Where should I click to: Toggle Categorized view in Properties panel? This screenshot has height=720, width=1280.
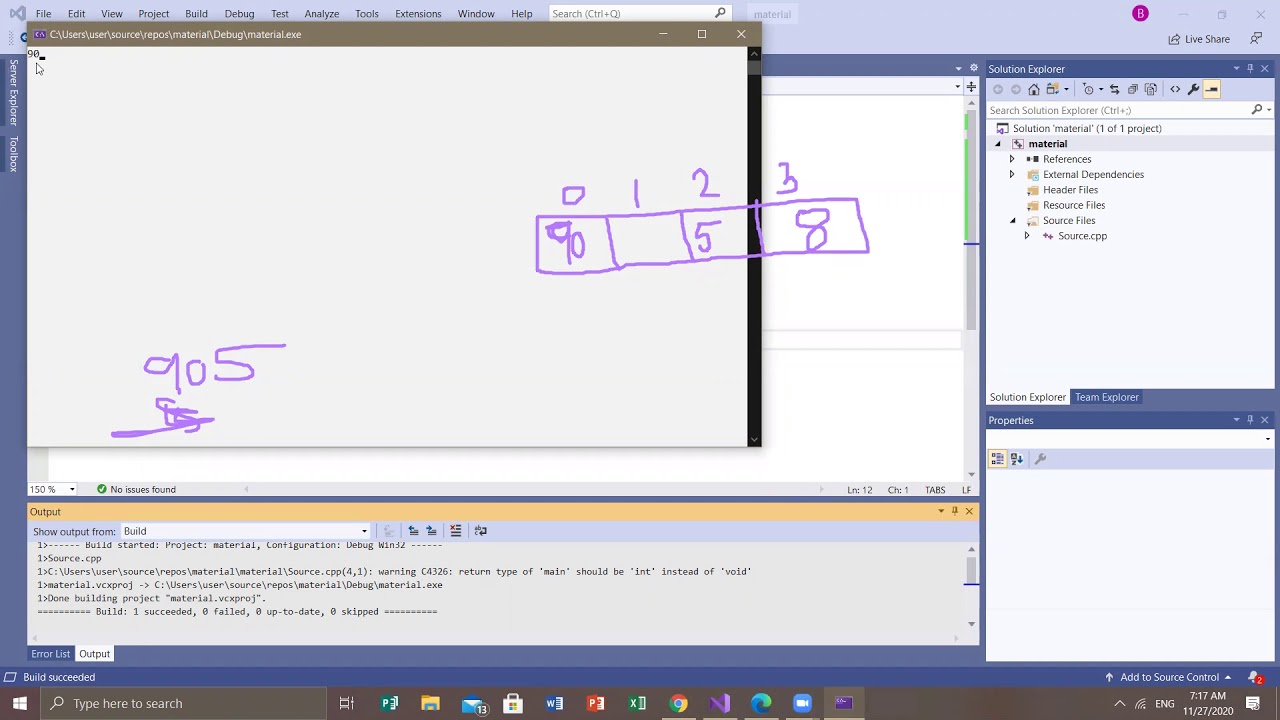click(998, 458)
